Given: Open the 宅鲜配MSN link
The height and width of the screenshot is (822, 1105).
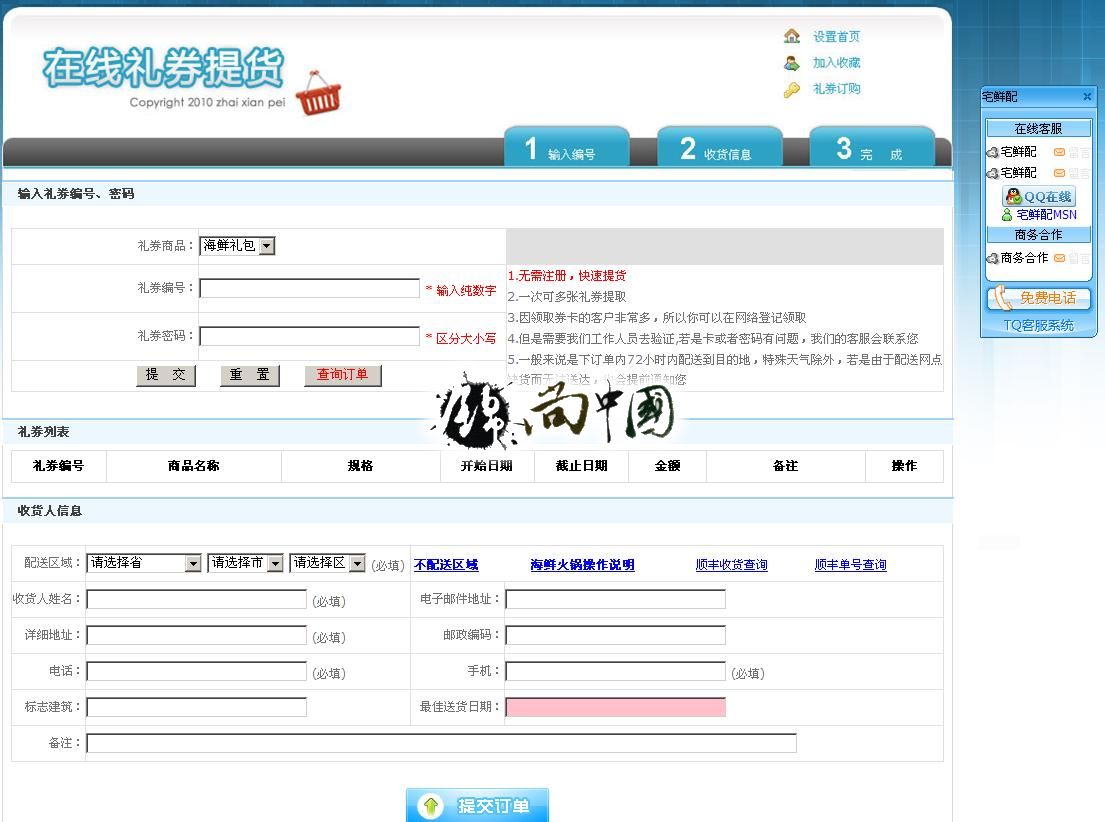Looking at the screenshot, I should click(x=1047, y=215).
